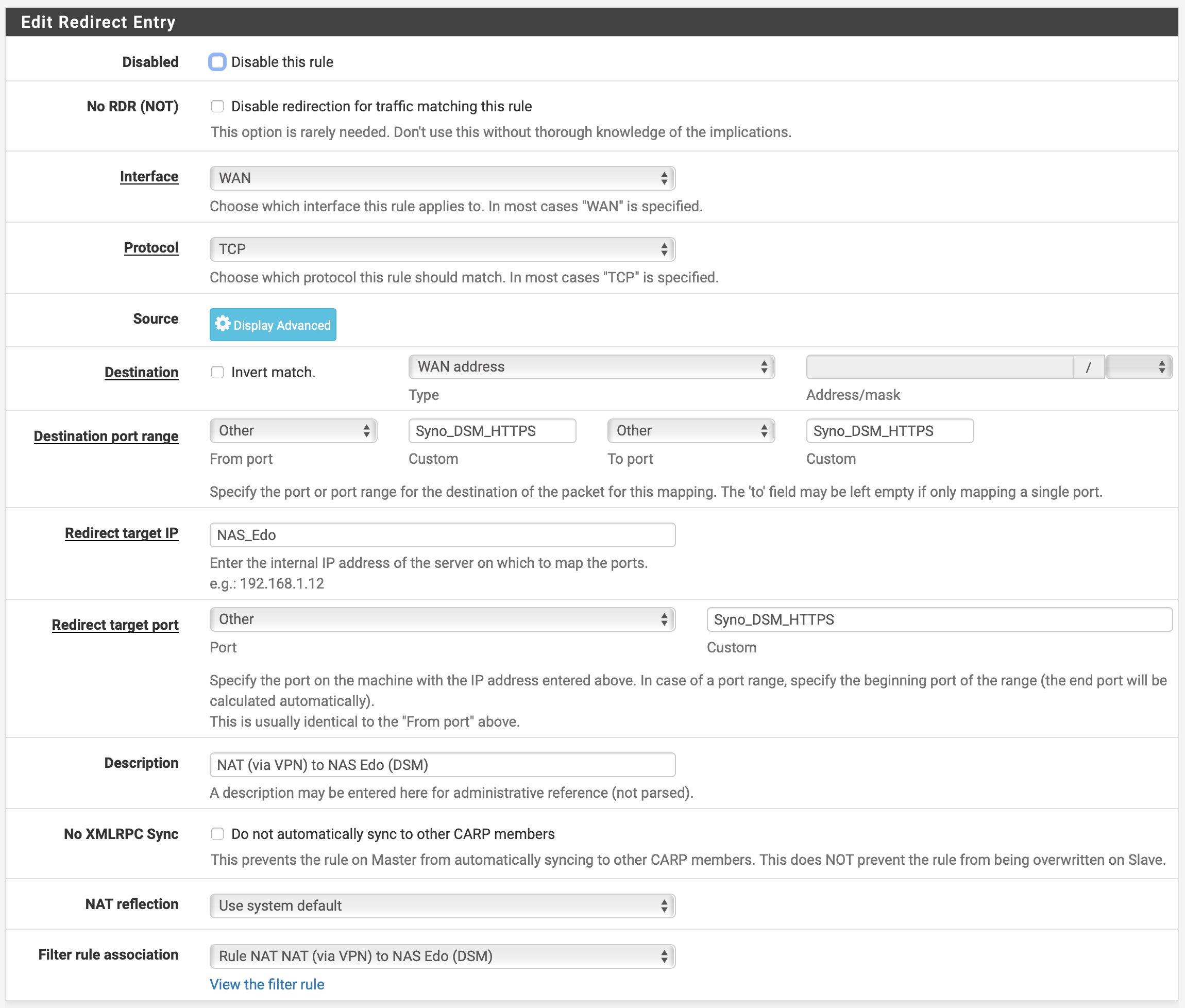
Task: Toggle Do not automatically sync checkbox
Action: coord(217,834)
